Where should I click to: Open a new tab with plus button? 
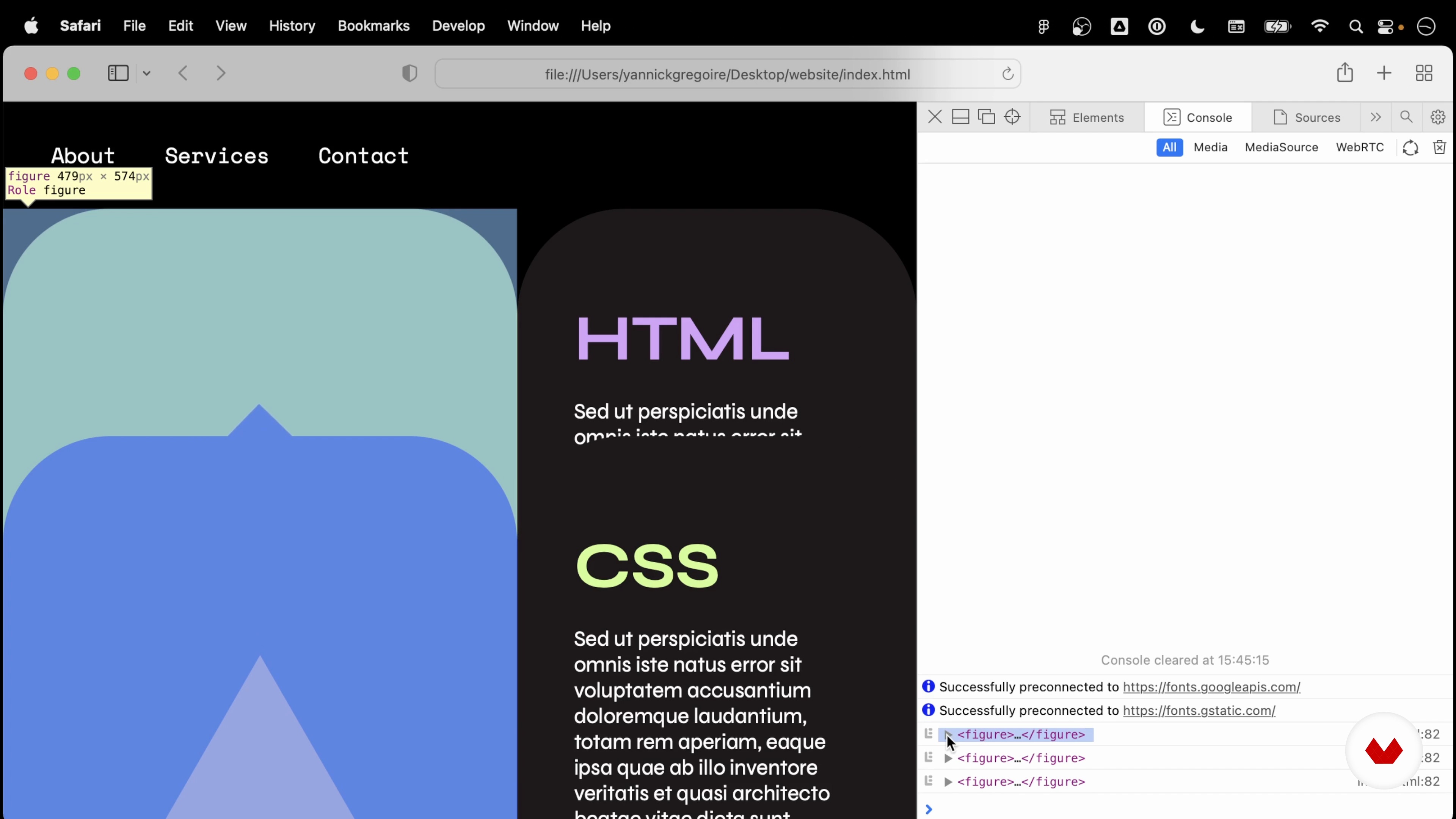[1384, 73]
